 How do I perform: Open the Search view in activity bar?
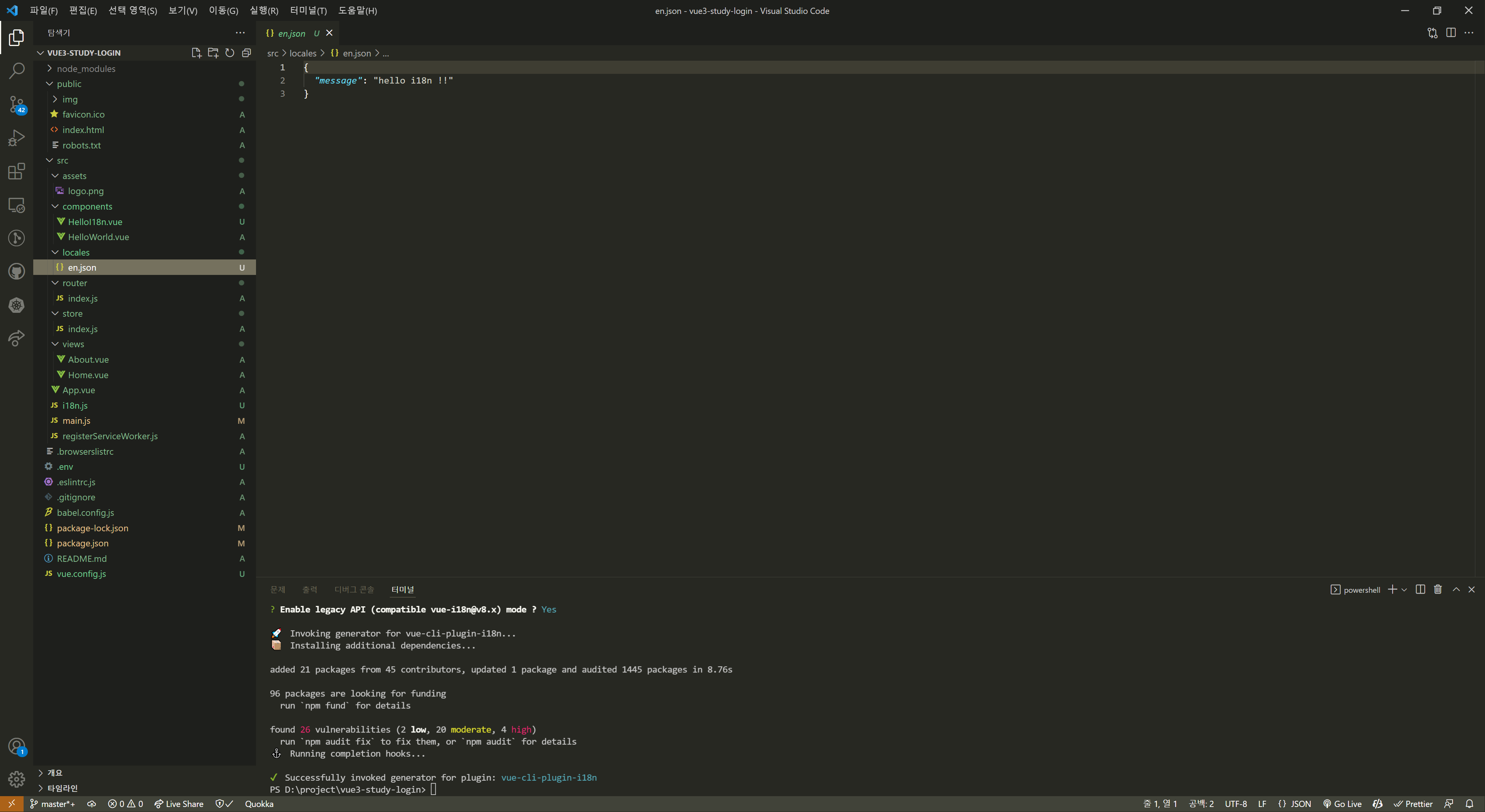17,71
